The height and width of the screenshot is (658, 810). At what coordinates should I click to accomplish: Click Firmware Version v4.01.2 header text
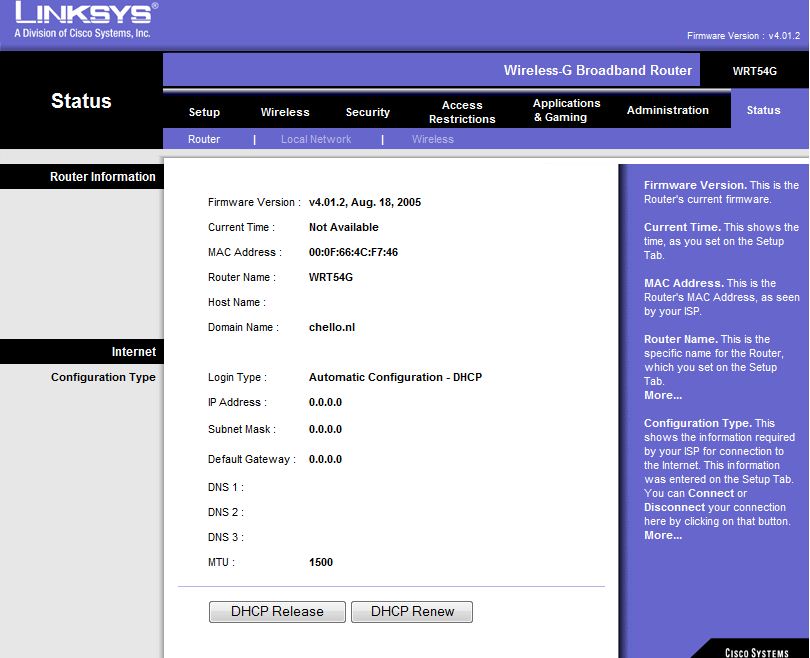(743, 36)
